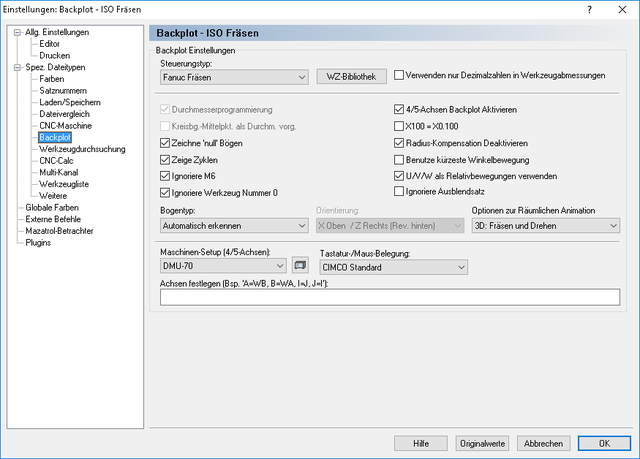Image resolution: width=640 pixels, height=459 pixels.
Task: Open Maschinen-Setup dropdown DMU-70
Action: pos(223,266)
